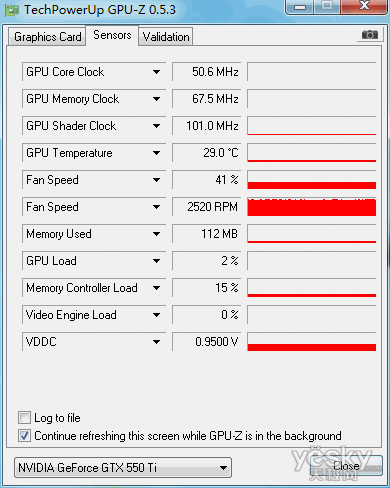The image size is (390, 488).
Task: Click the Fan Speed RPM red graph
Action: click(x=312, y=207)
